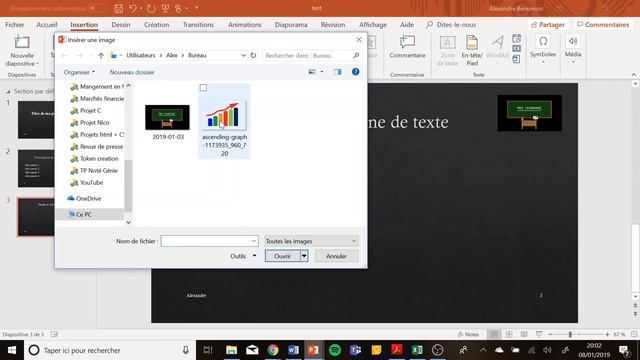Open the Révision ribbon tab
The height and width of the screenshot is (360, 640).
pyautogui.click(x=333, y=25)
